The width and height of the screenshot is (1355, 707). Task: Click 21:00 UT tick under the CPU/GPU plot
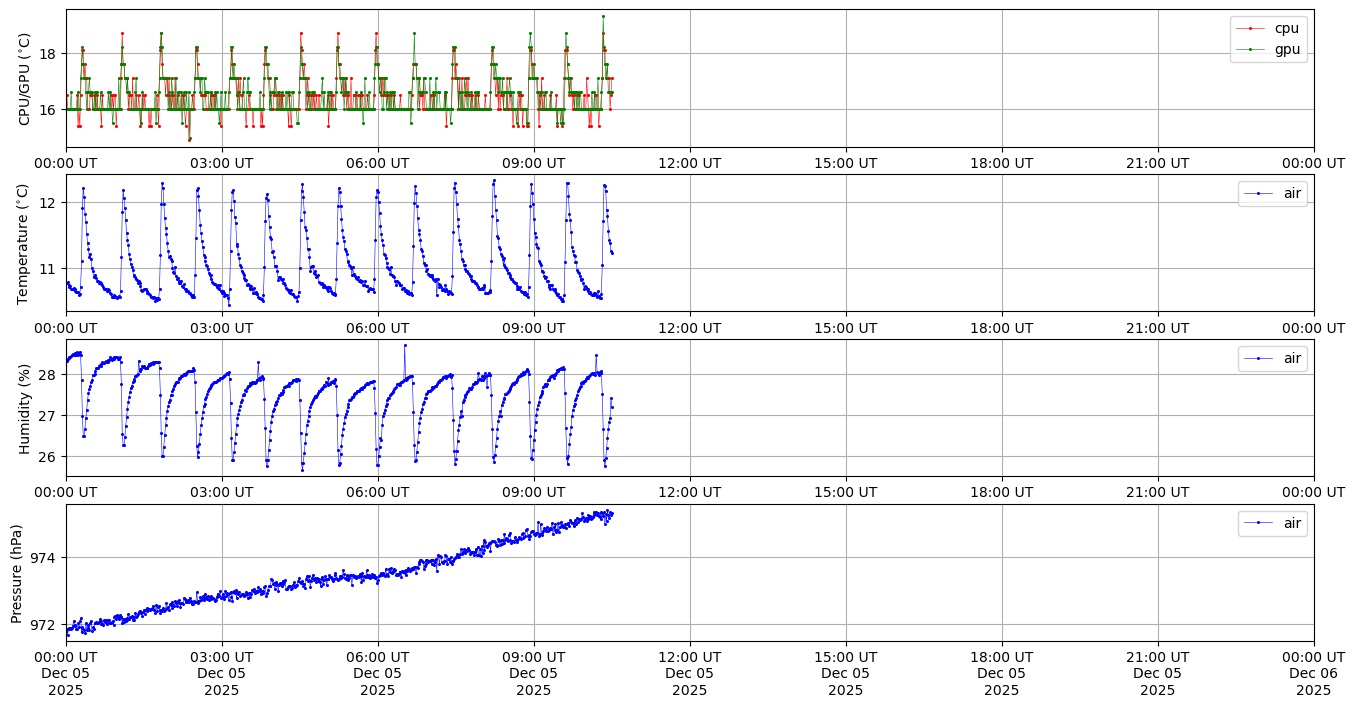coord(1158,162)
